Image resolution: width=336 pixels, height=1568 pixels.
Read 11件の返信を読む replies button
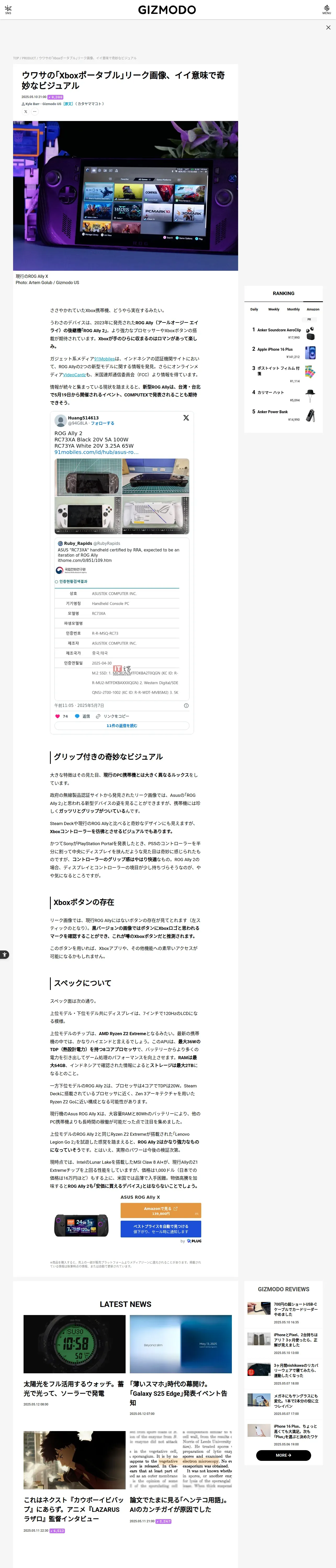[122, 725]
